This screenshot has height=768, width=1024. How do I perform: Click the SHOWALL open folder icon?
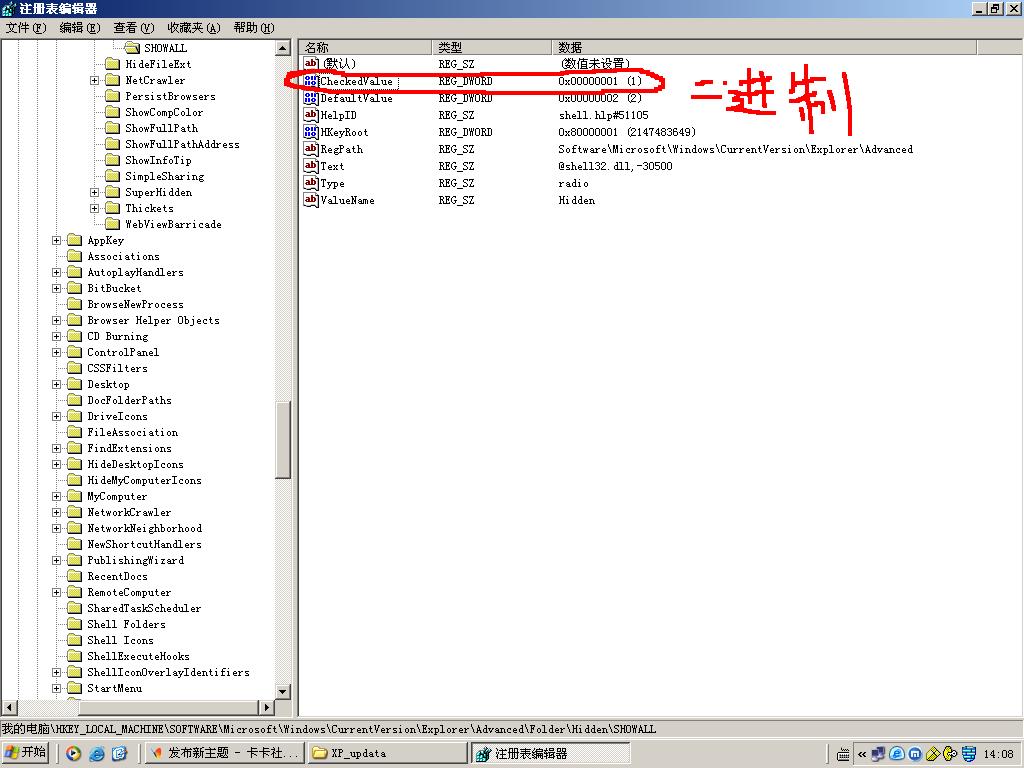click(132, 48)
